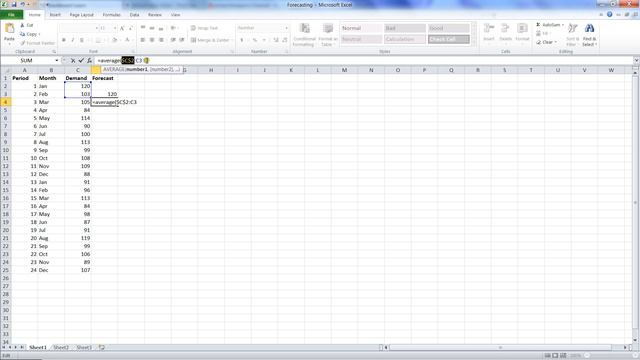This screenshot has height=360, width=640.
Task: Open the font name dropdown
Action: click(x=96, y=28)
